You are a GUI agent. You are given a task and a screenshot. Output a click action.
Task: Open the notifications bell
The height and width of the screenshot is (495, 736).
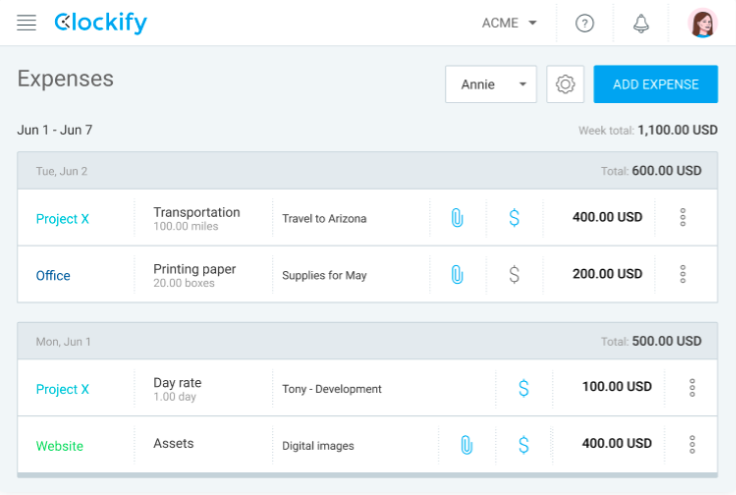[x=641, y=23]
